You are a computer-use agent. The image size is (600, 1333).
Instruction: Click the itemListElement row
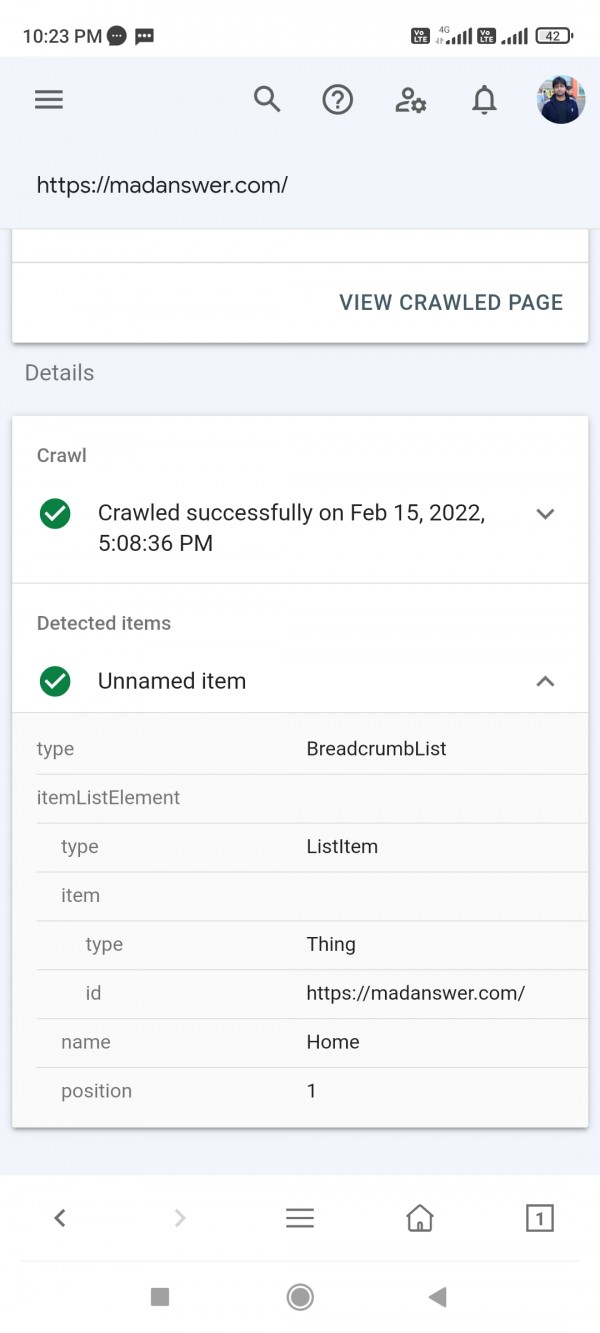[300, 798]
